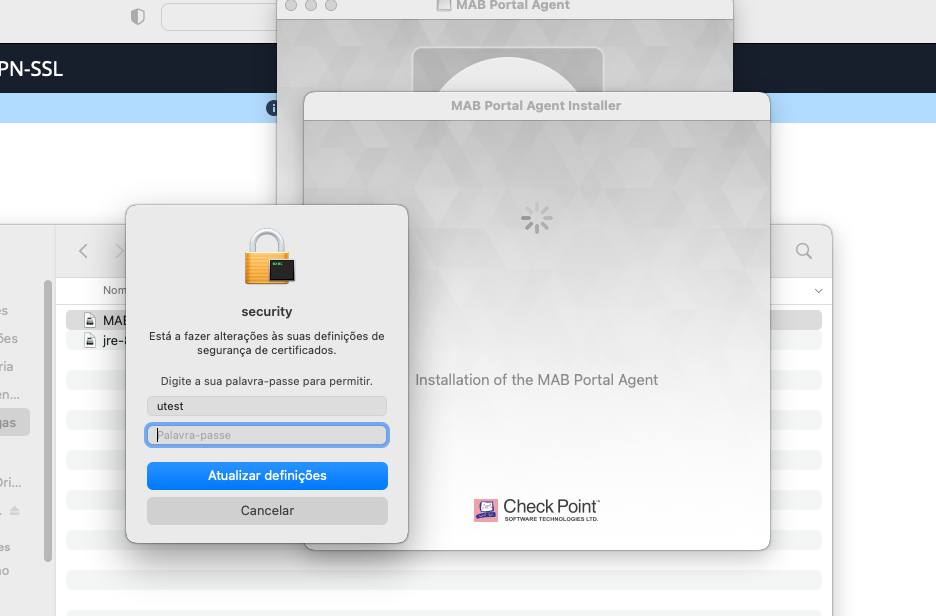Click Atualizar definições button

pos(267,476)
